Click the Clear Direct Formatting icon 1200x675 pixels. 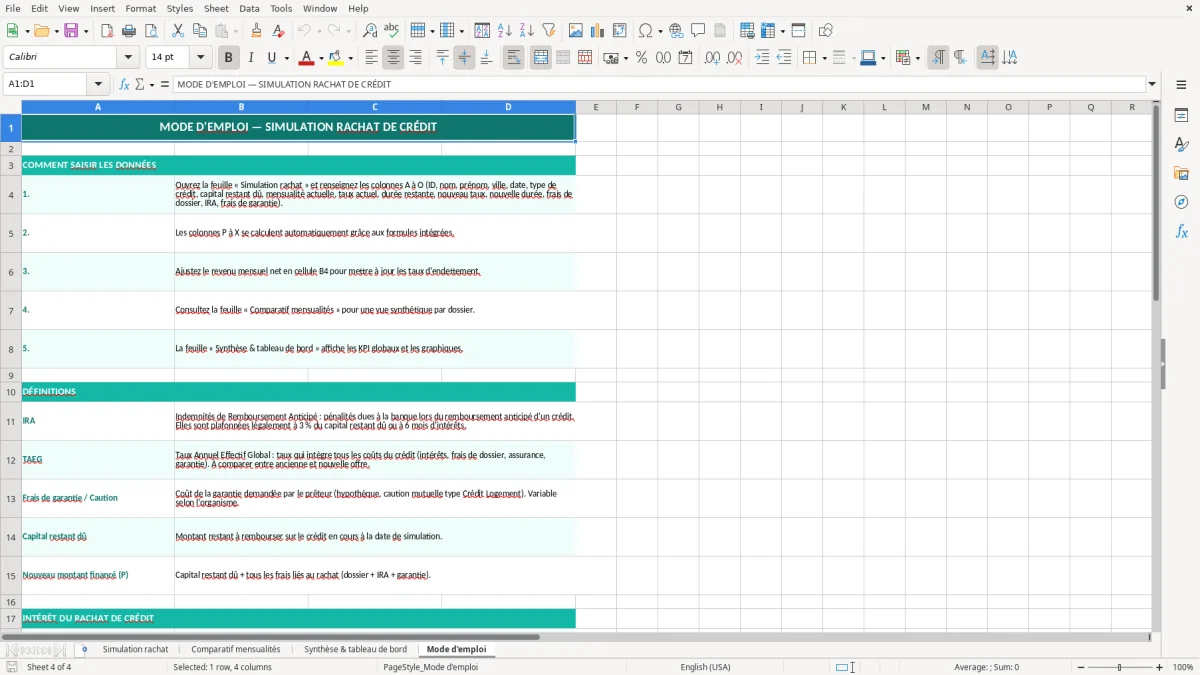coord(278,31)
